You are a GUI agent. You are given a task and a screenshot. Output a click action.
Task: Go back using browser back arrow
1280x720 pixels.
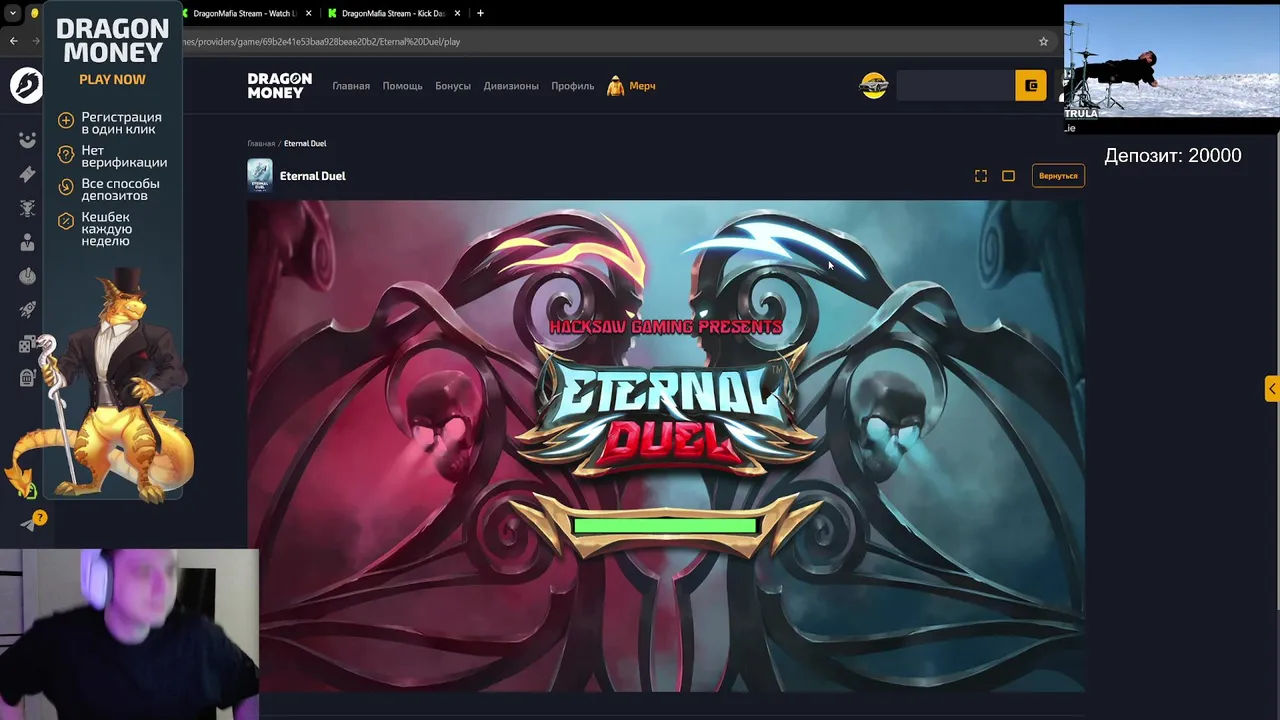[x=13, y=41]
